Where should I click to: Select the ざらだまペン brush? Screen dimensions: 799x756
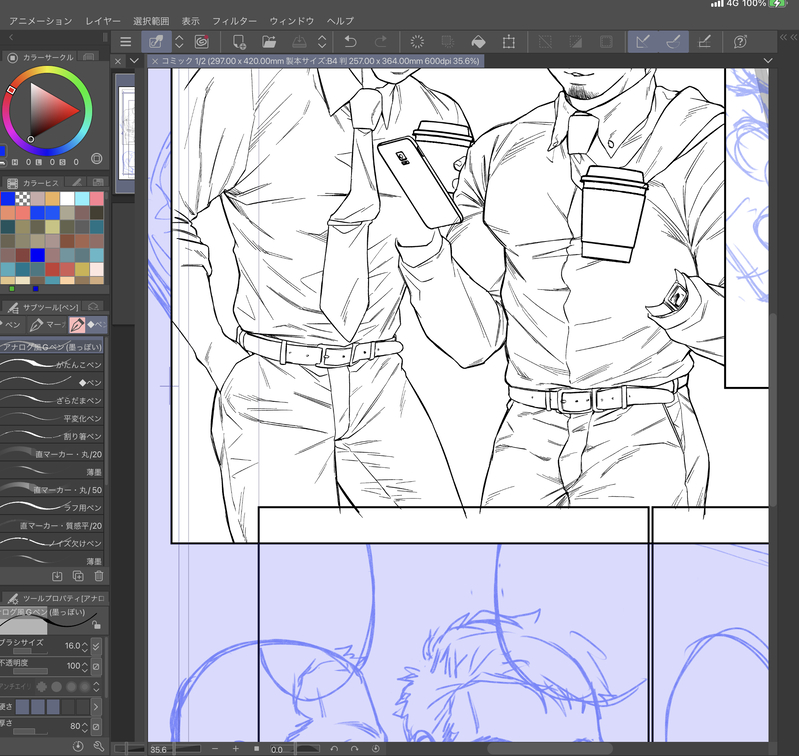point(51,400)
